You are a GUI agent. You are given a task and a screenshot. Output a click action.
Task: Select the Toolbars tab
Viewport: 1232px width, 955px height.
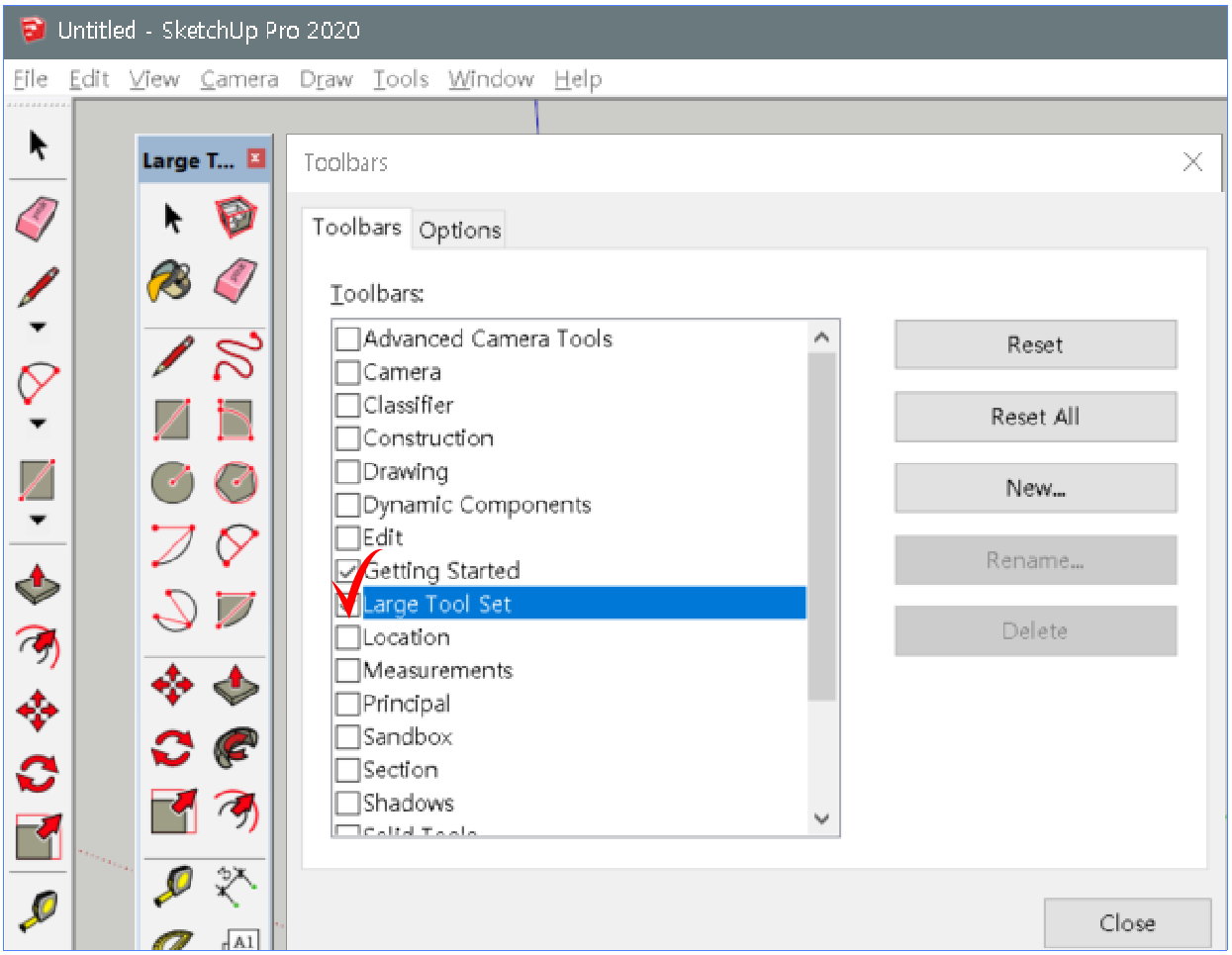pos(356,228)
